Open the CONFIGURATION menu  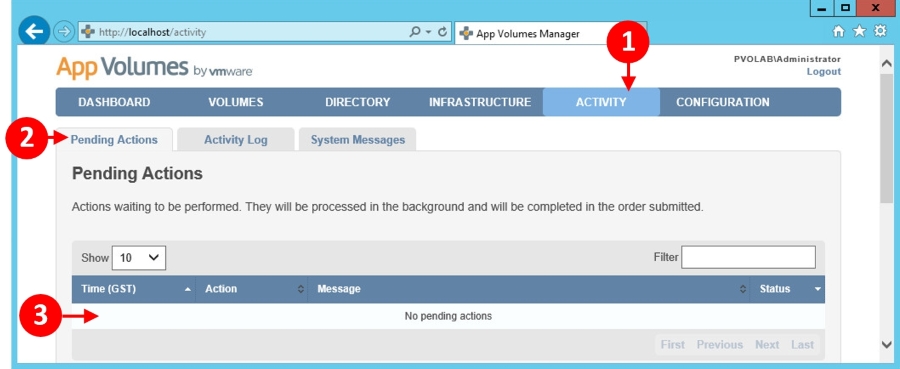click(x=723, y=102)
